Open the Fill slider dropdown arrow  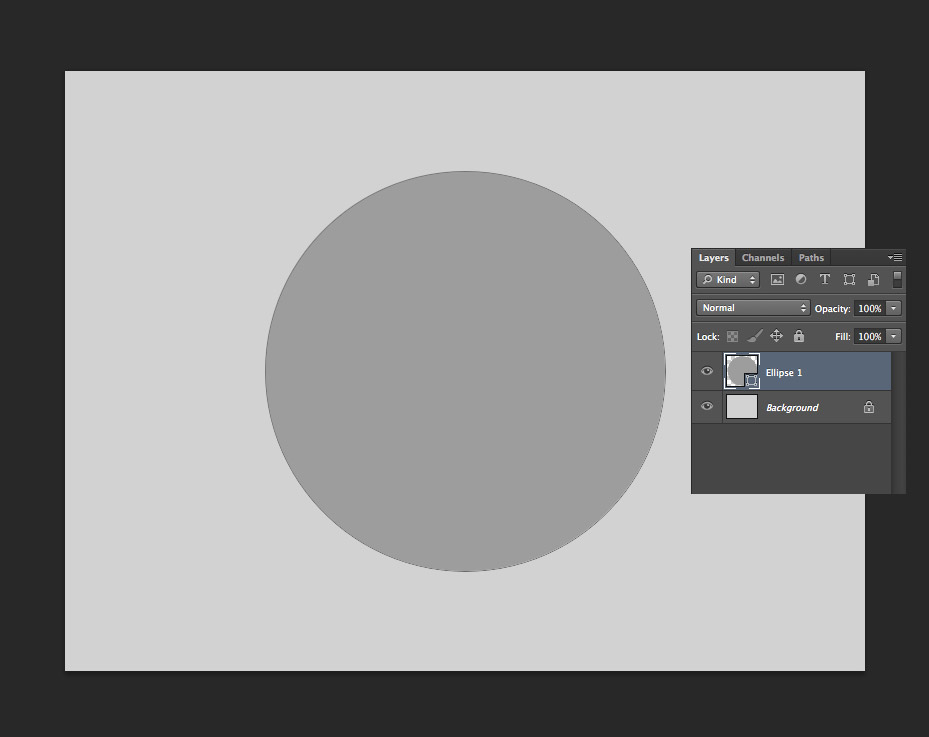click(893, 337)
